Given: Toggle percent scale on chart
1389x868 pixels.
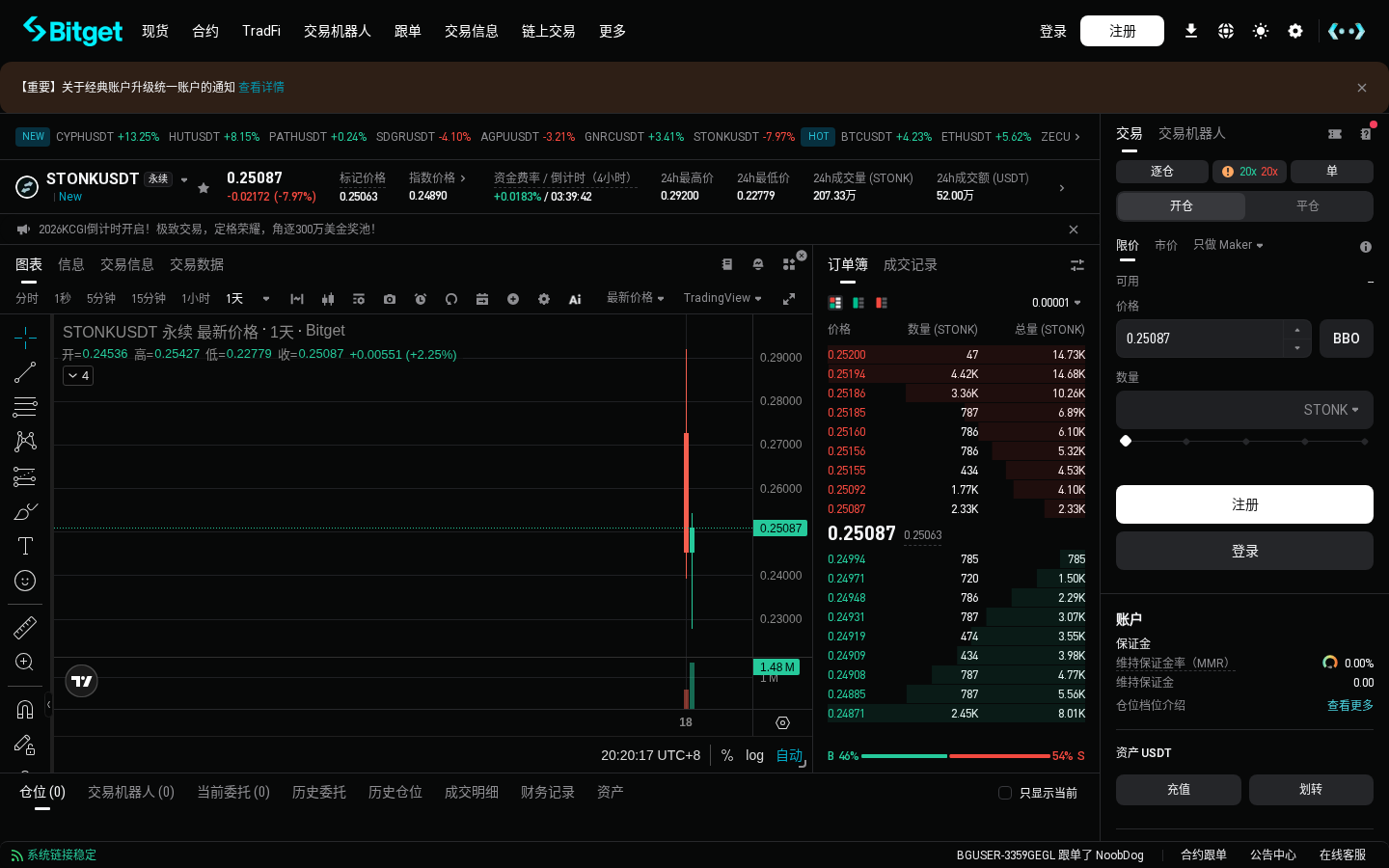Looking at the screenshot, I should 727,755.
